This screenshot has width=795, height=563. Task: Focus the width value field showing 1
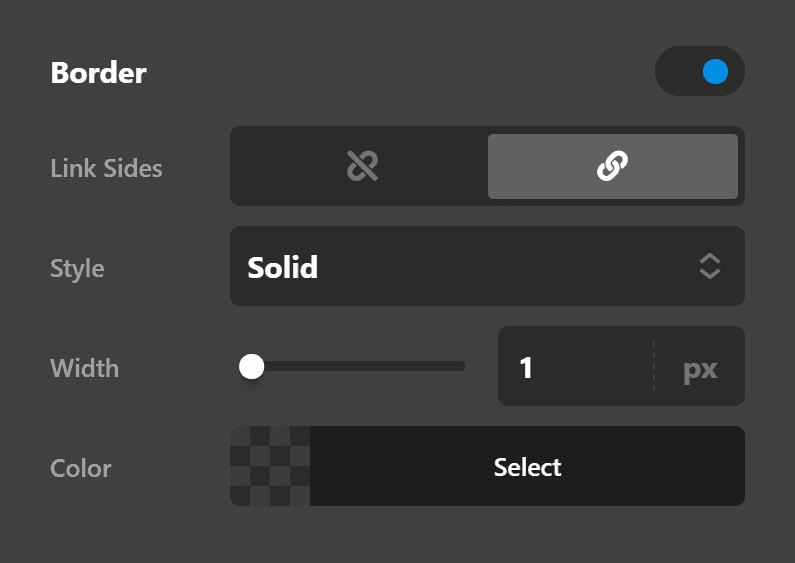[570, 367]
